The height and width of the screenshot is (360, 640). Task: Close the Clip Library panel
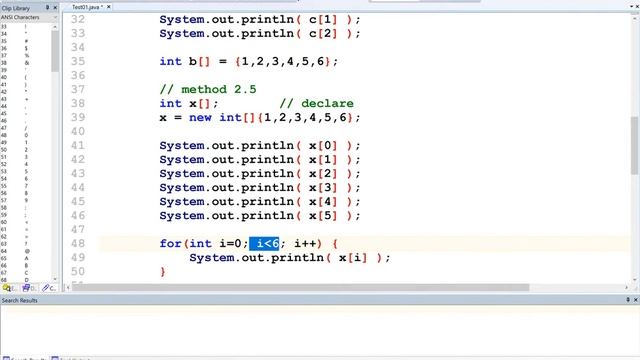tap(55, 7)
